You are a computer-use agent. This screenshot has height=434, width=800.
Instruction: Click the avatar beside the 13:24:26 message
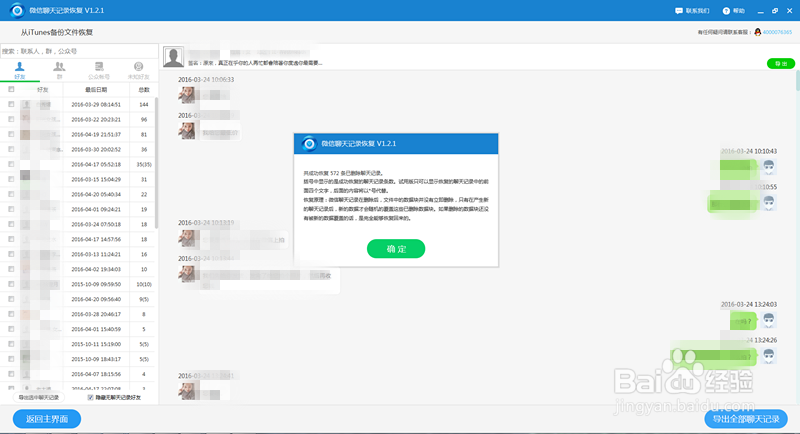[x=768, y=355]
